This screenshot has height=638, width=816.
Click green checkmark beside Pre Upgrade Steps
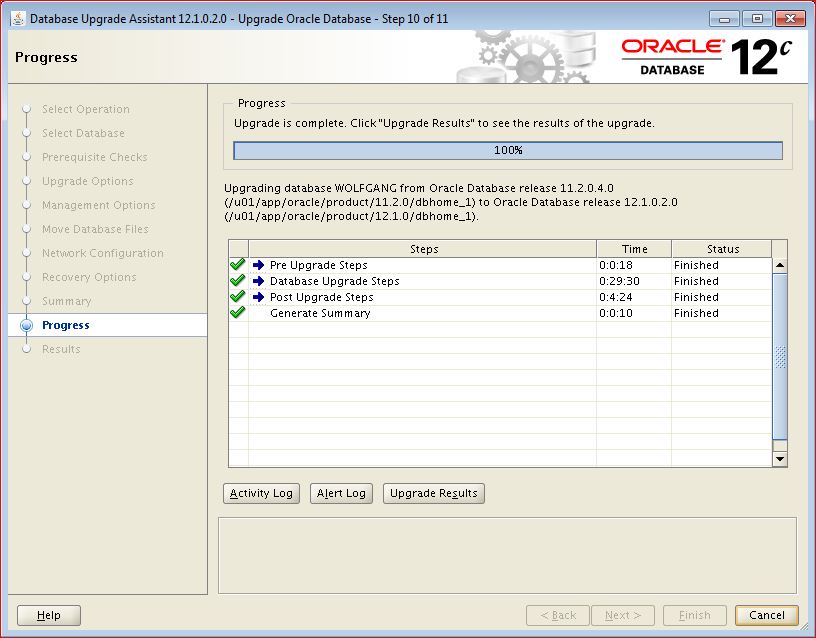click(237, 264)
